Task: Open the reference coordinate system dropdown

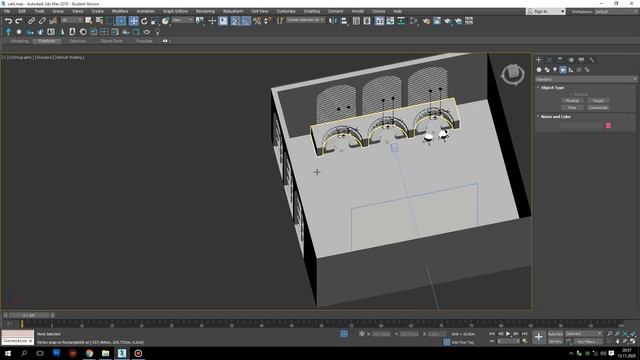Action: (182, 20)
